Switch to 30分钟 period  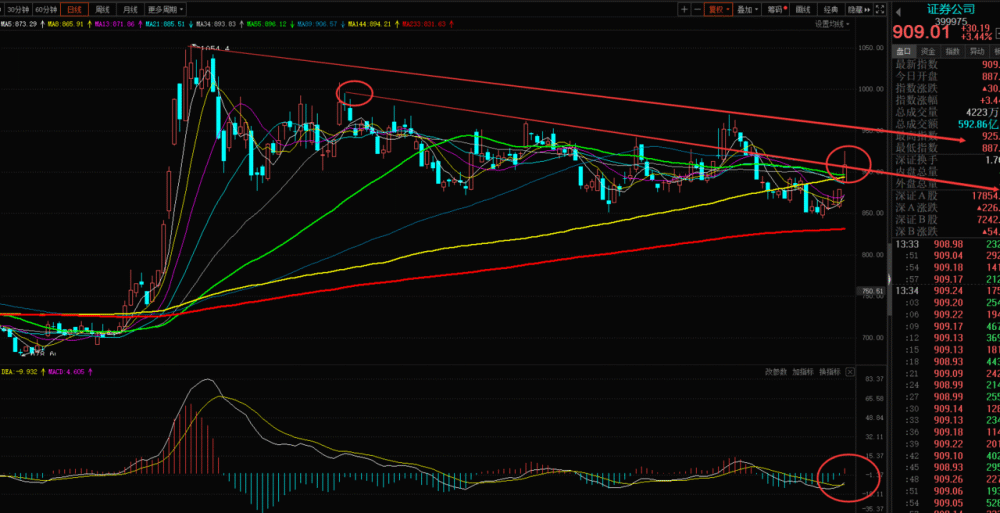coord(17,10)
